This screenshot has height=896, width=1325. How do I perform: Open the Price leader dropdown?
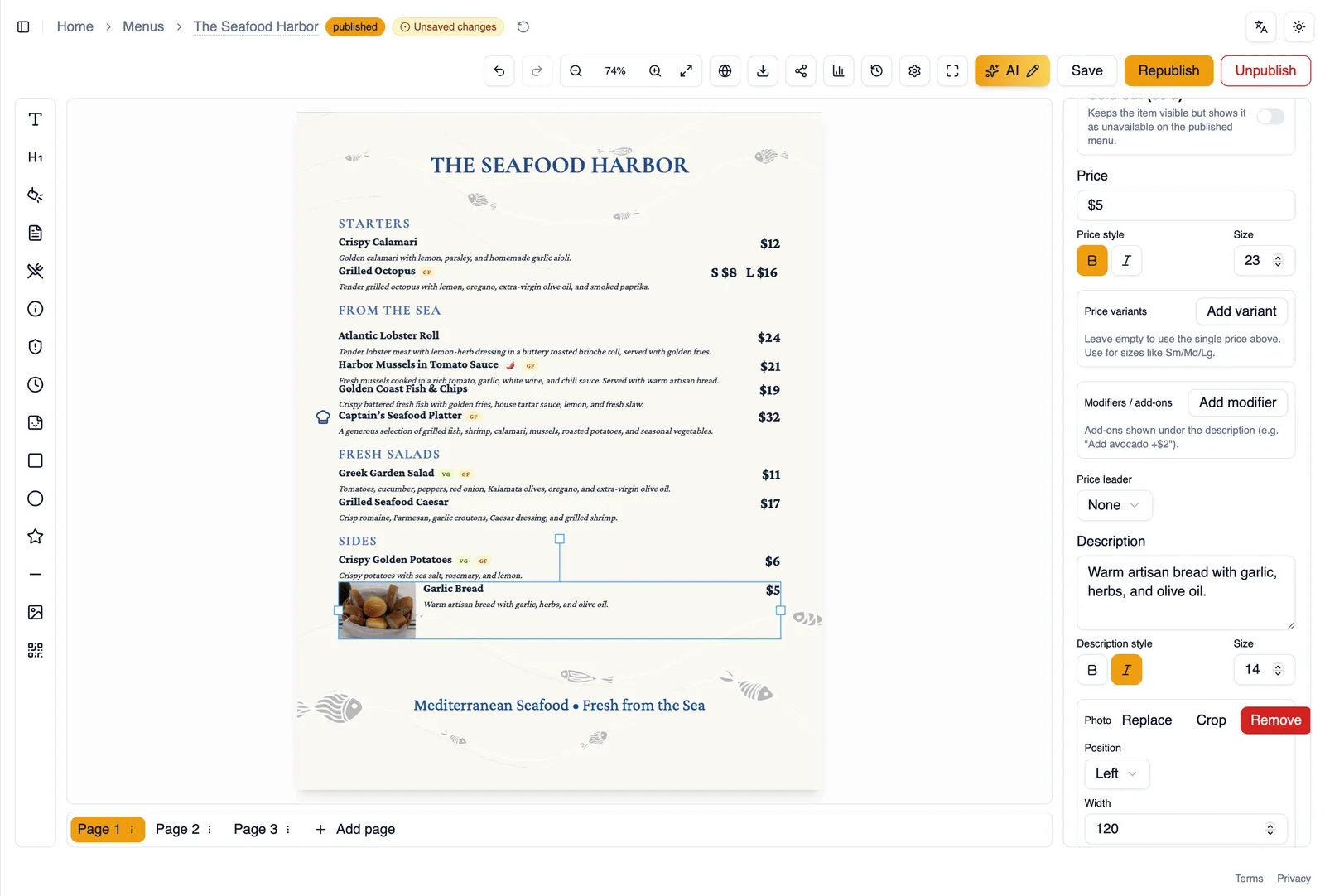pyautogui.click(x=1114, y=505)
